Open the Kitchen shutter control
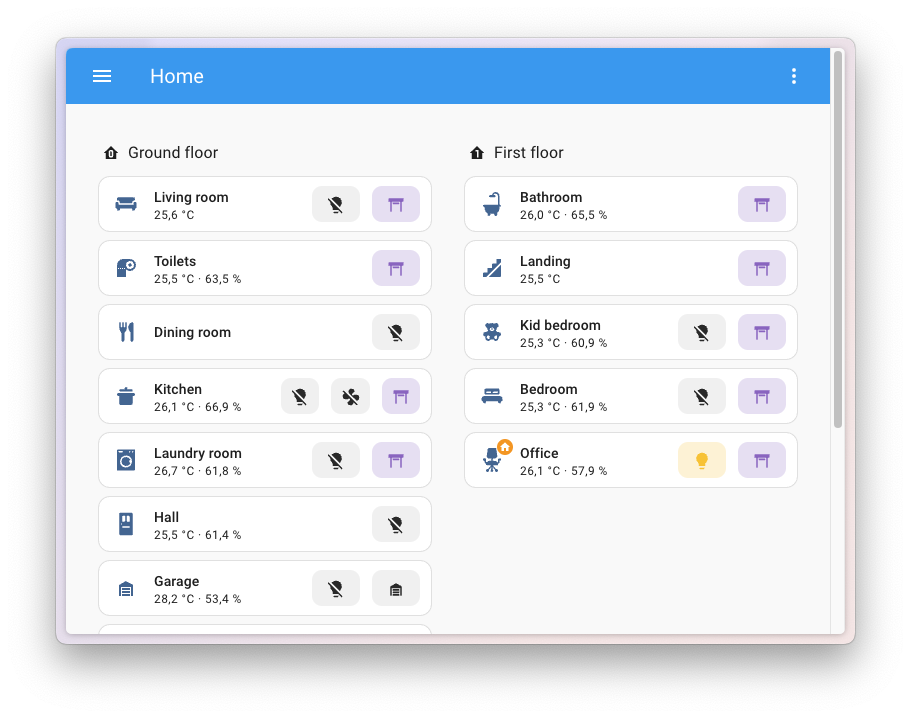 tap(401, 396)
